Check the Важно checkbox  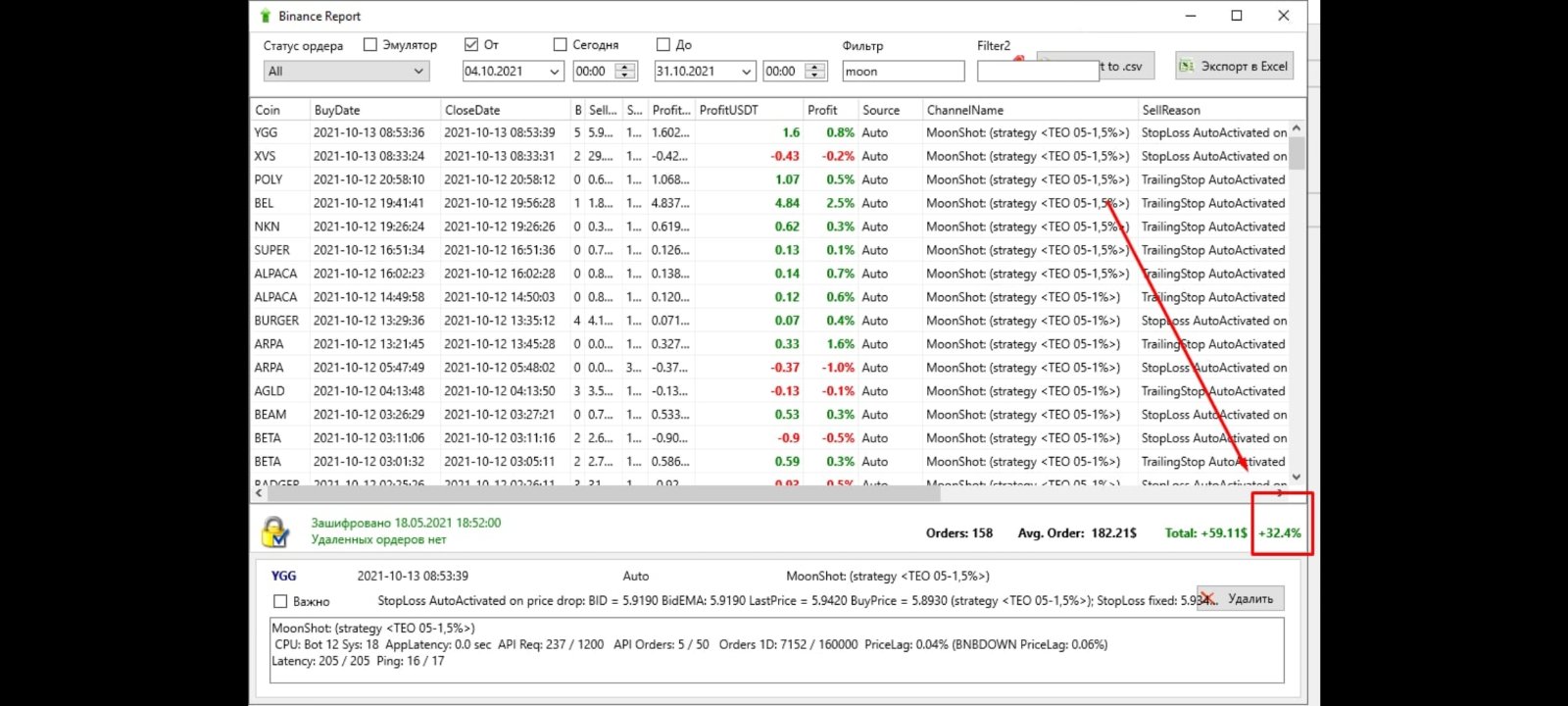280,601
